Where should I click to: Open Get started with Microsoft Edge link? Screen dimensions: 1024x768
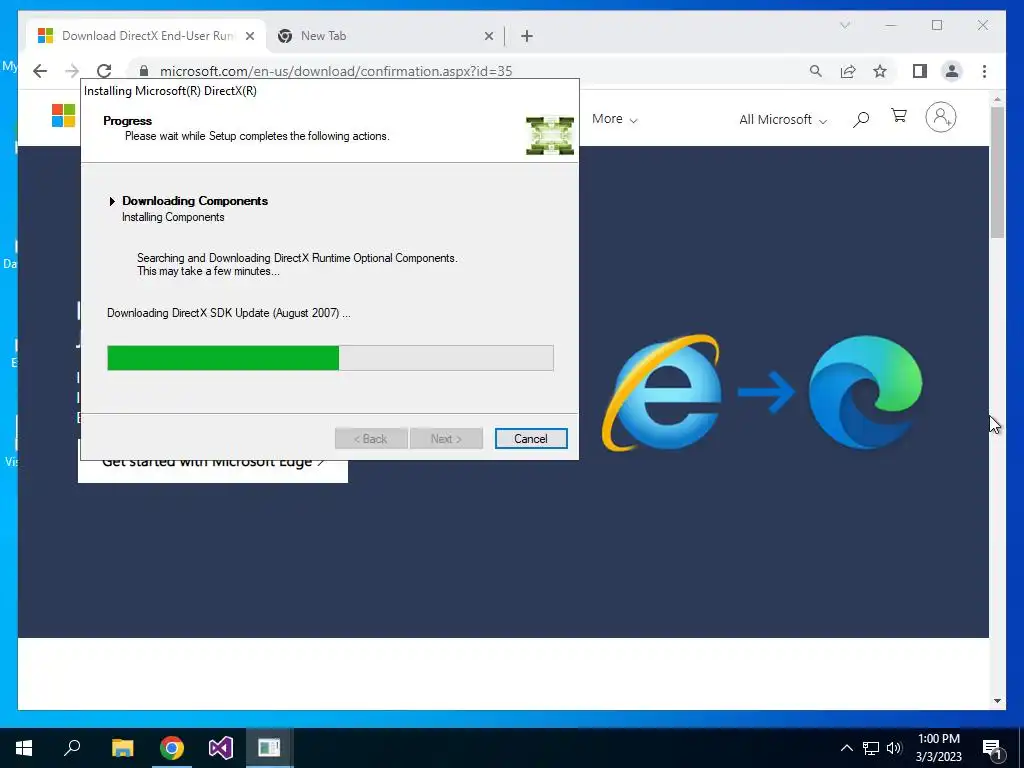[213, 462]
